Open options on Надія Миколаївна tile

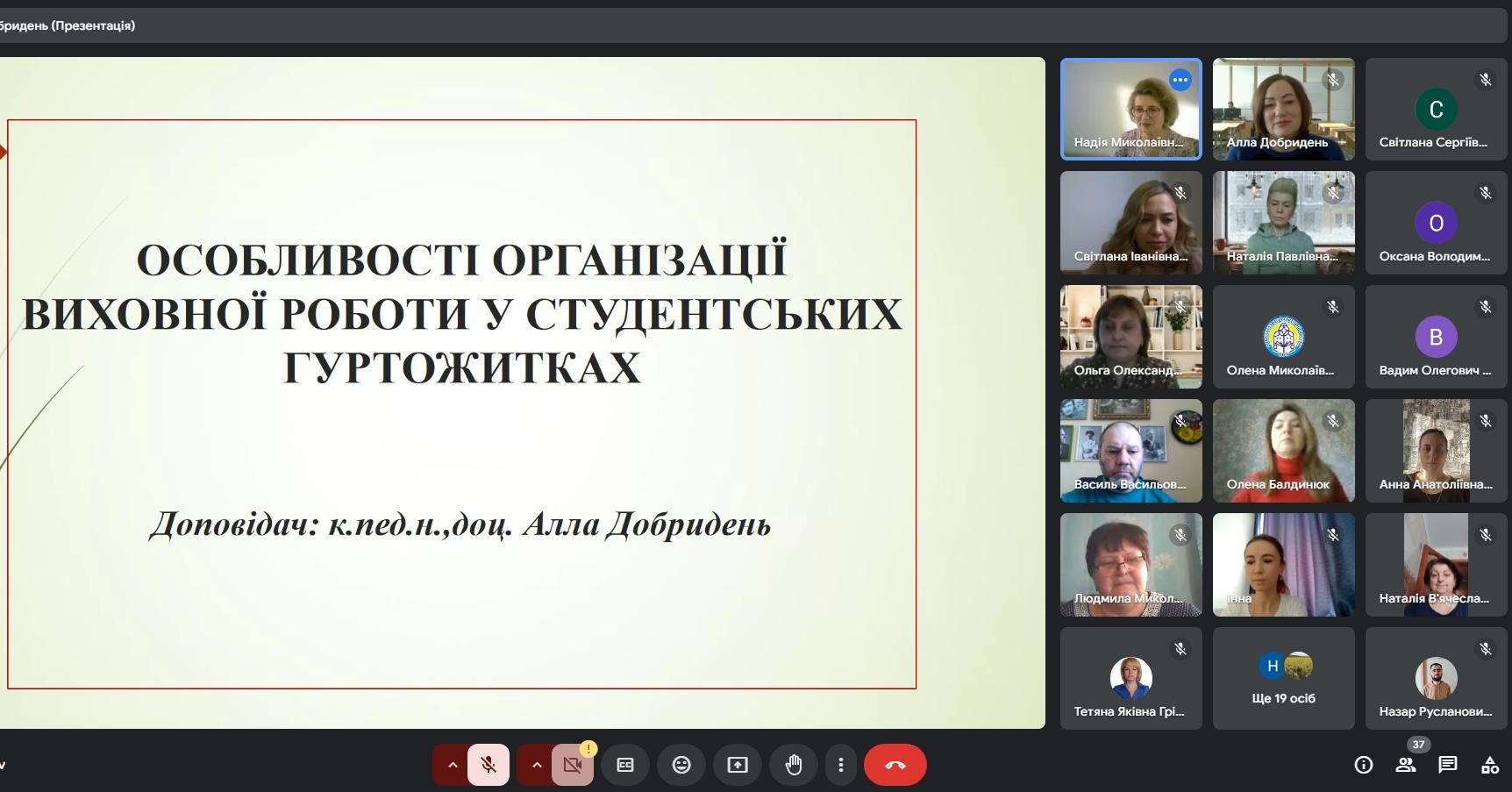(x=1180, y=80)
